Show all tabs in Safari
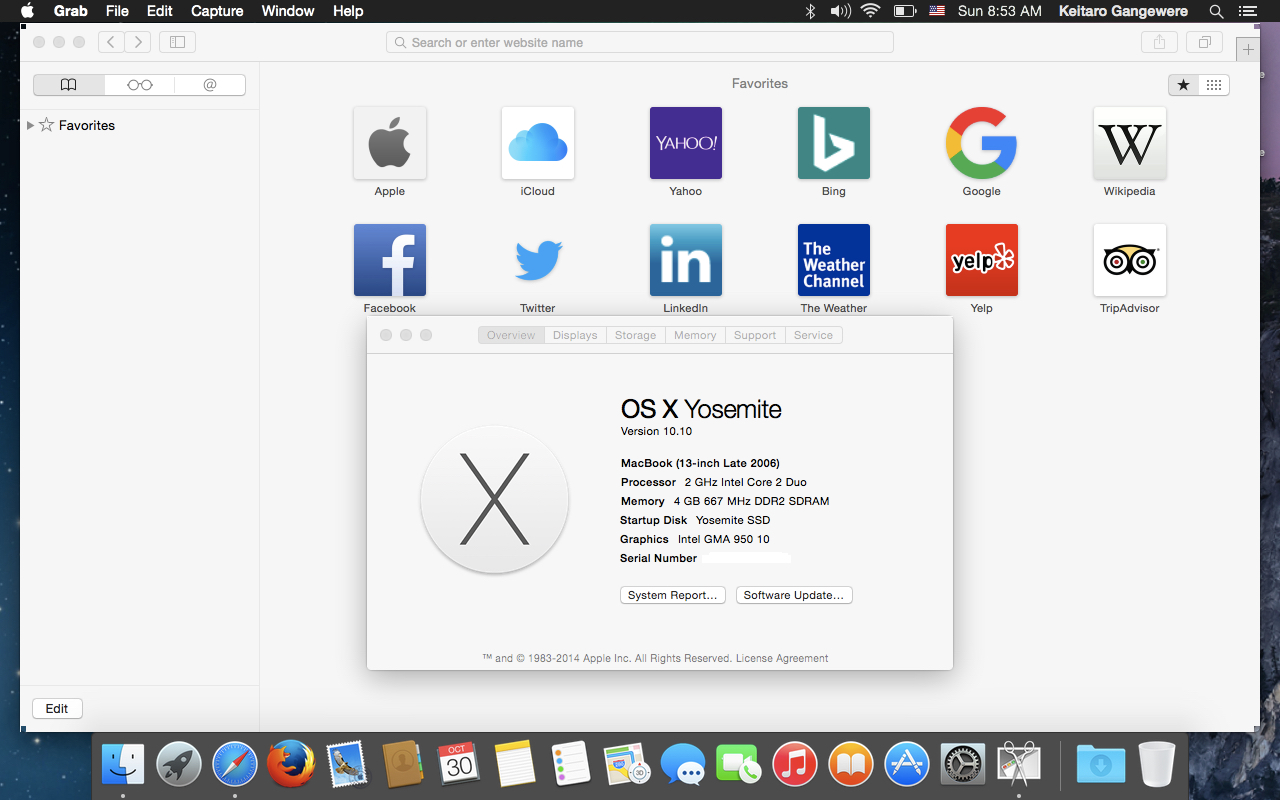 point(1205,42)
